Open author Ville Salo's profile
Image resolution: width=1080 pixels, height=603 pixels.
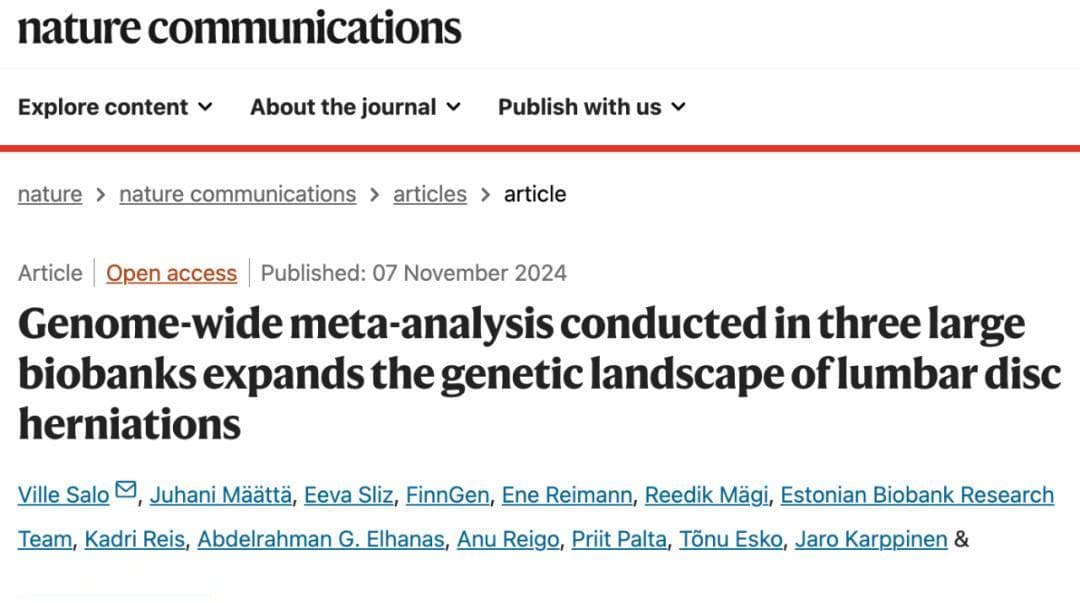[63, 495]
